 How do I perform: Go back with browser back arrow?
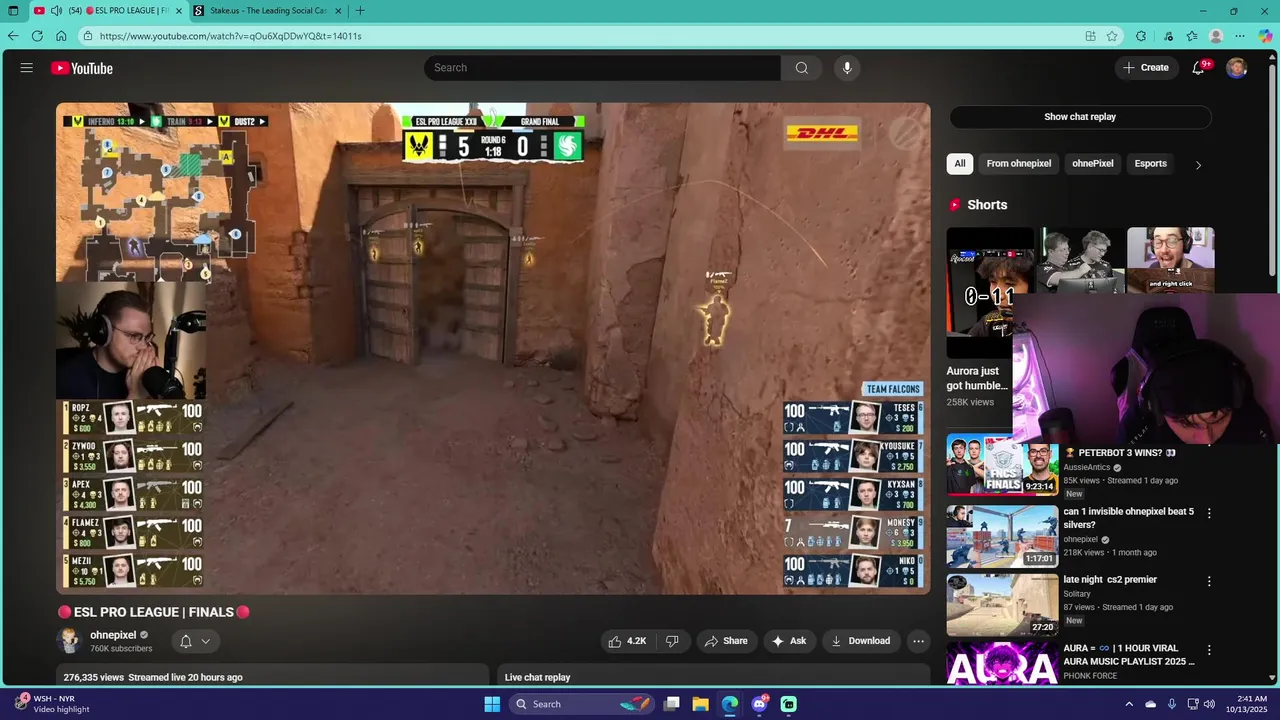13,36
